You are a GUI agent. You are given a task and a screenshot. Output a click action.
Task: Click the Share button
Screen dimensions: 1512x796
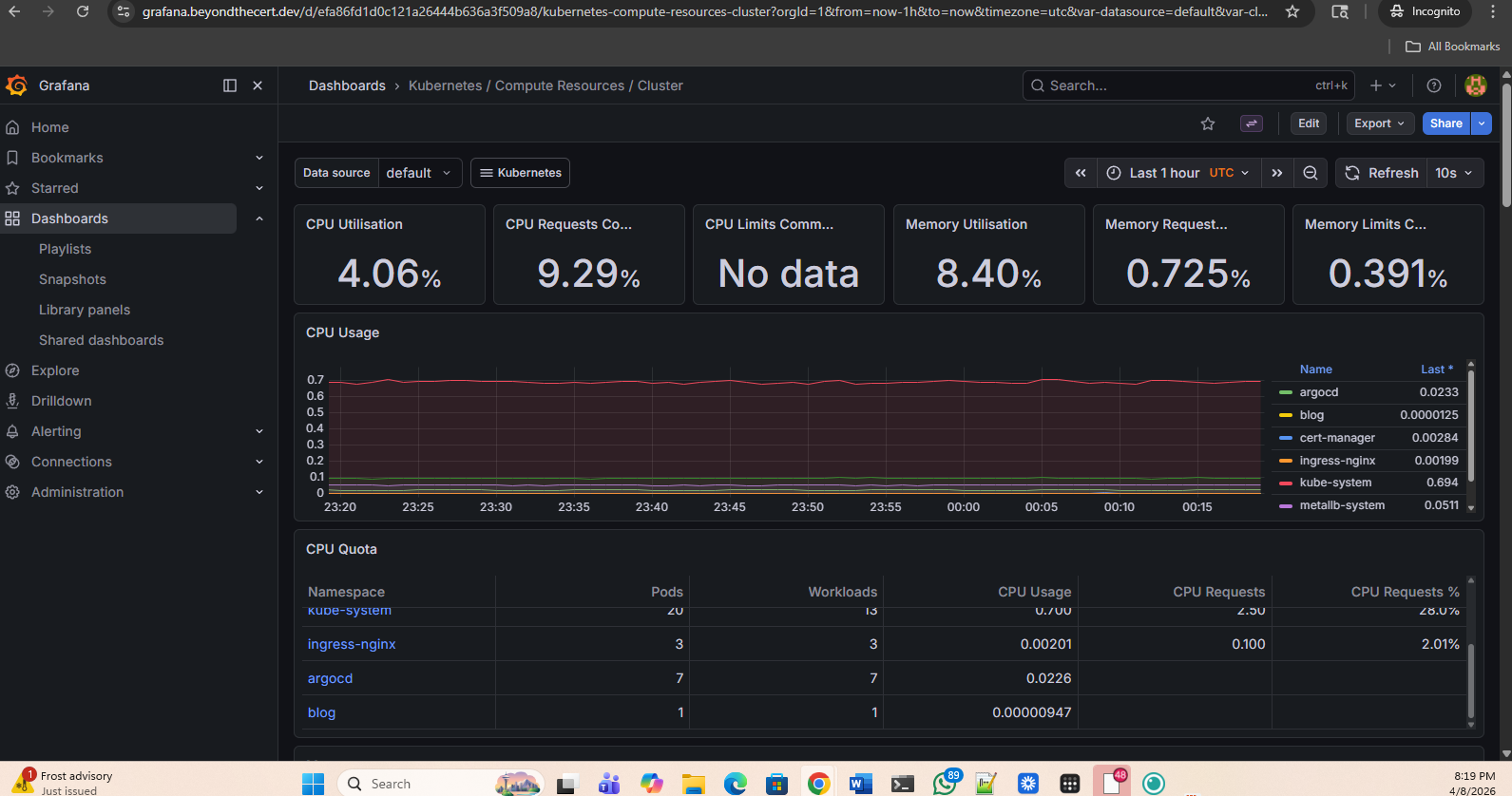click(x=1445, y=123)
